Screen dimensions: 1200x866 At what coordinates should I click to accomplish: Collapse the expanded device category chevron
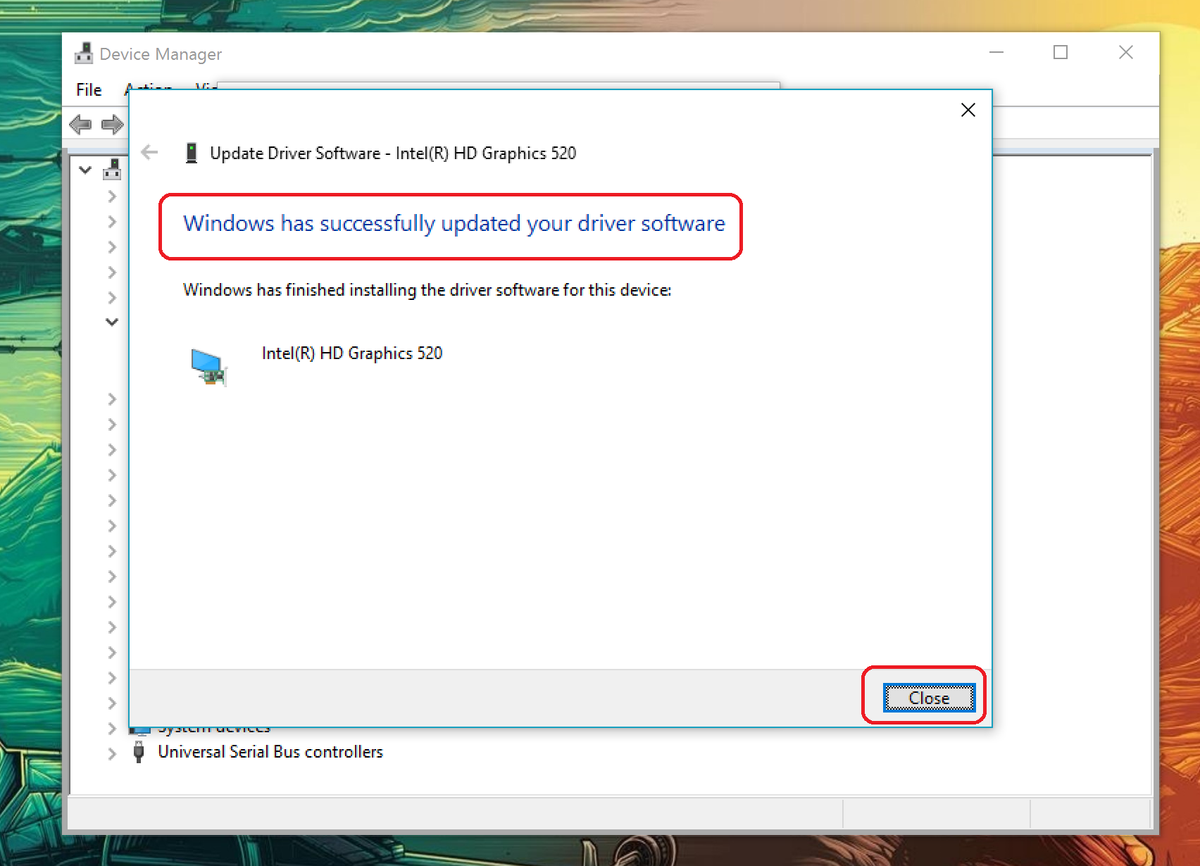point(111,321)
